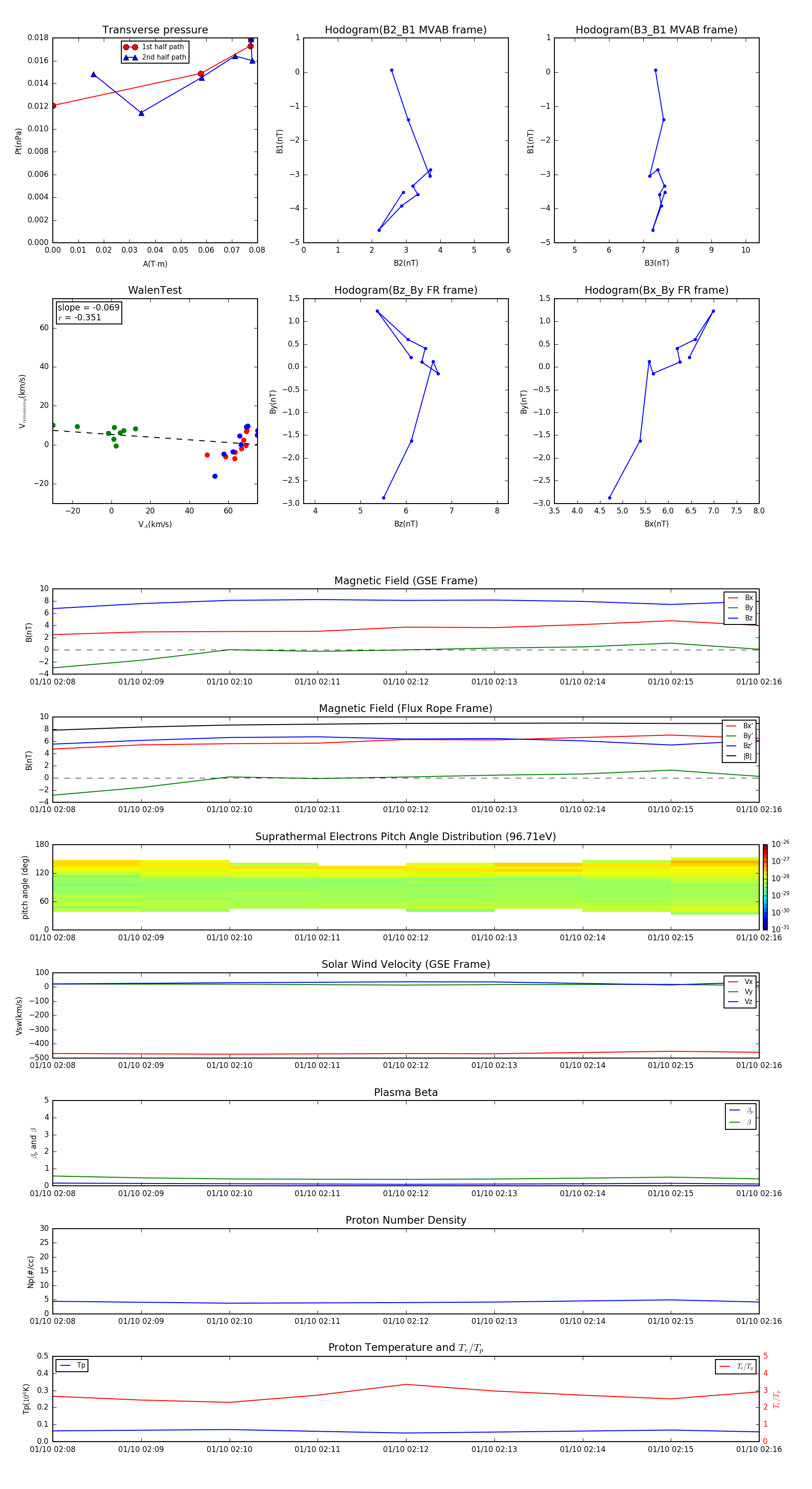Select Vz in the solar wind legend

(740, 1002)
